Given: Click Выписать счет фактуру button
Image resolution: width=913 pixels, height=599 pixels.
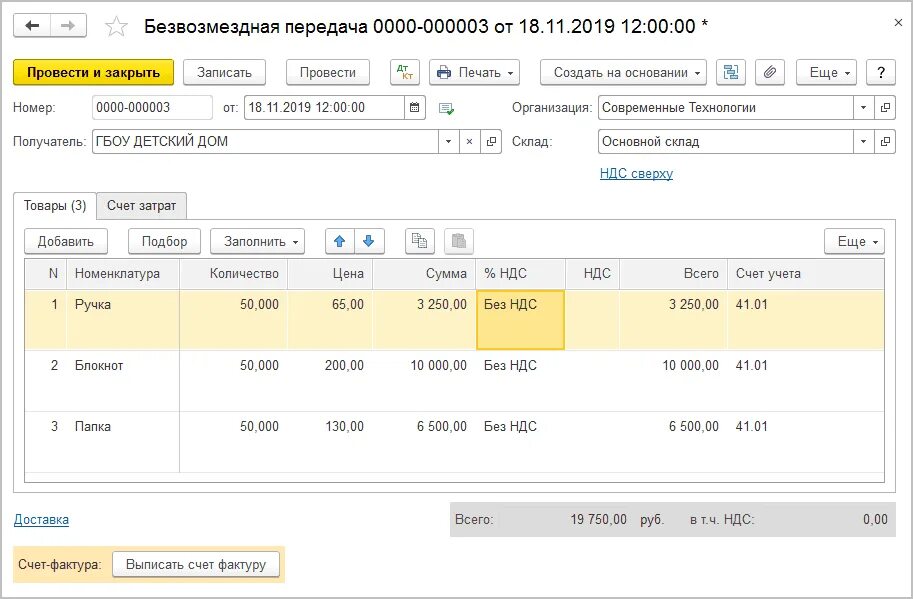Looking at the screenshot, I should tap(196, 564).
